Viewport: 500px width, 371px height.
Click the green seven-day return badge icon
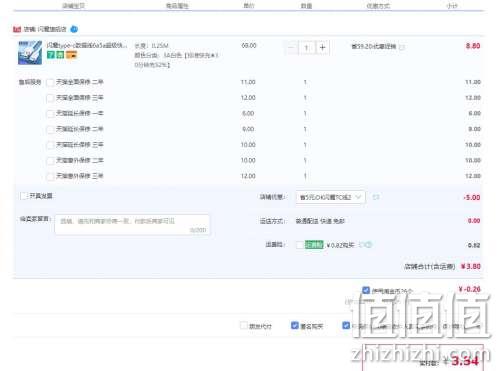(x=51, y=55)
